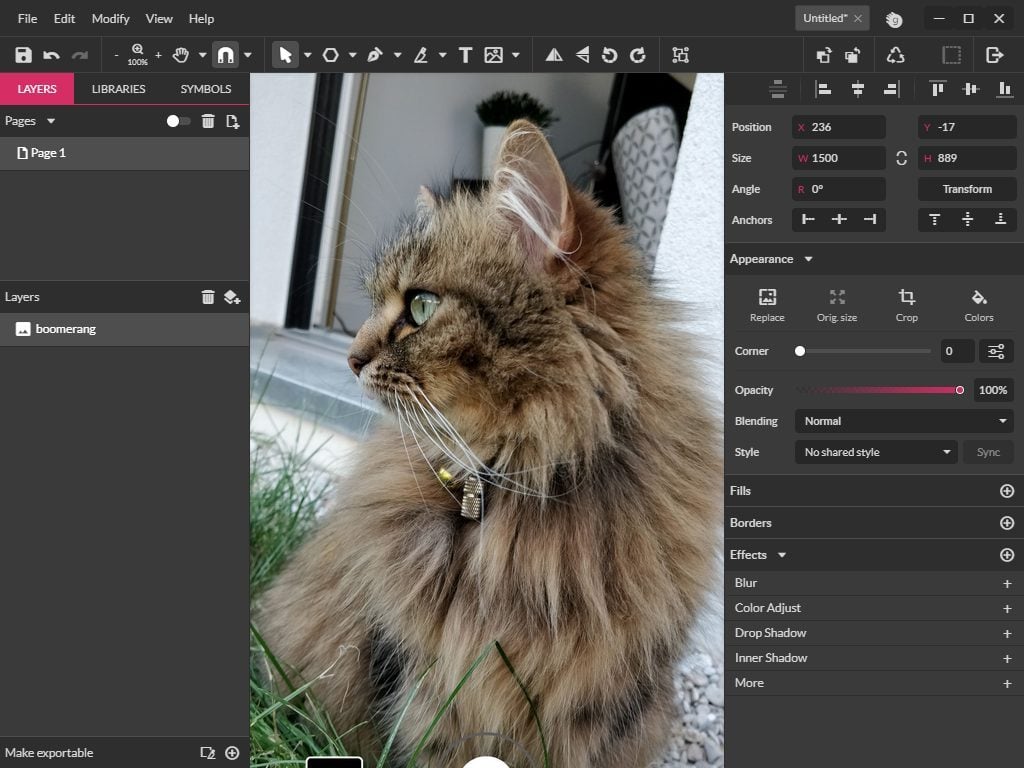
Task: Flip the image vertically
Action: [x=583, y=55]
